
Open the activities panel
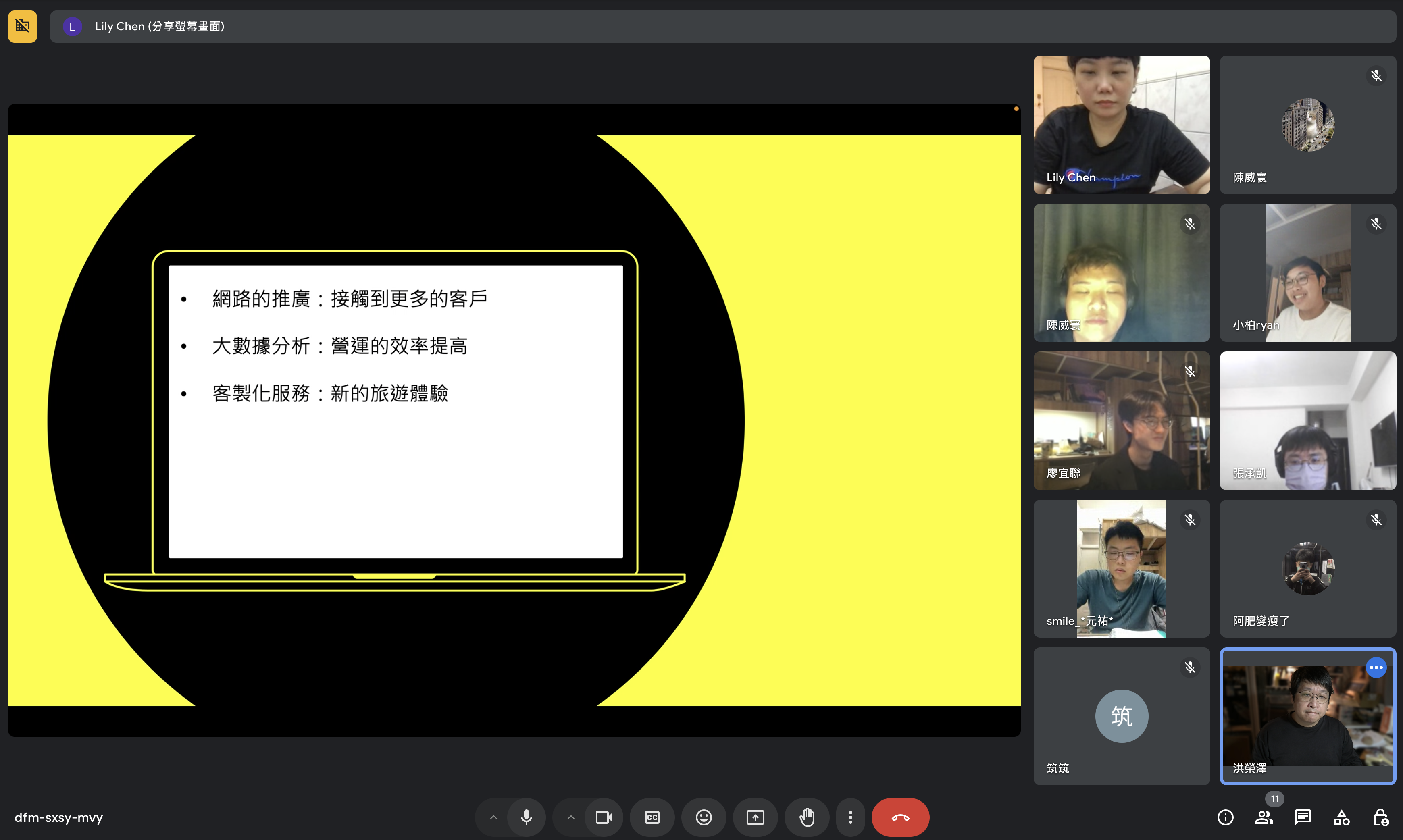[1341, 817]
